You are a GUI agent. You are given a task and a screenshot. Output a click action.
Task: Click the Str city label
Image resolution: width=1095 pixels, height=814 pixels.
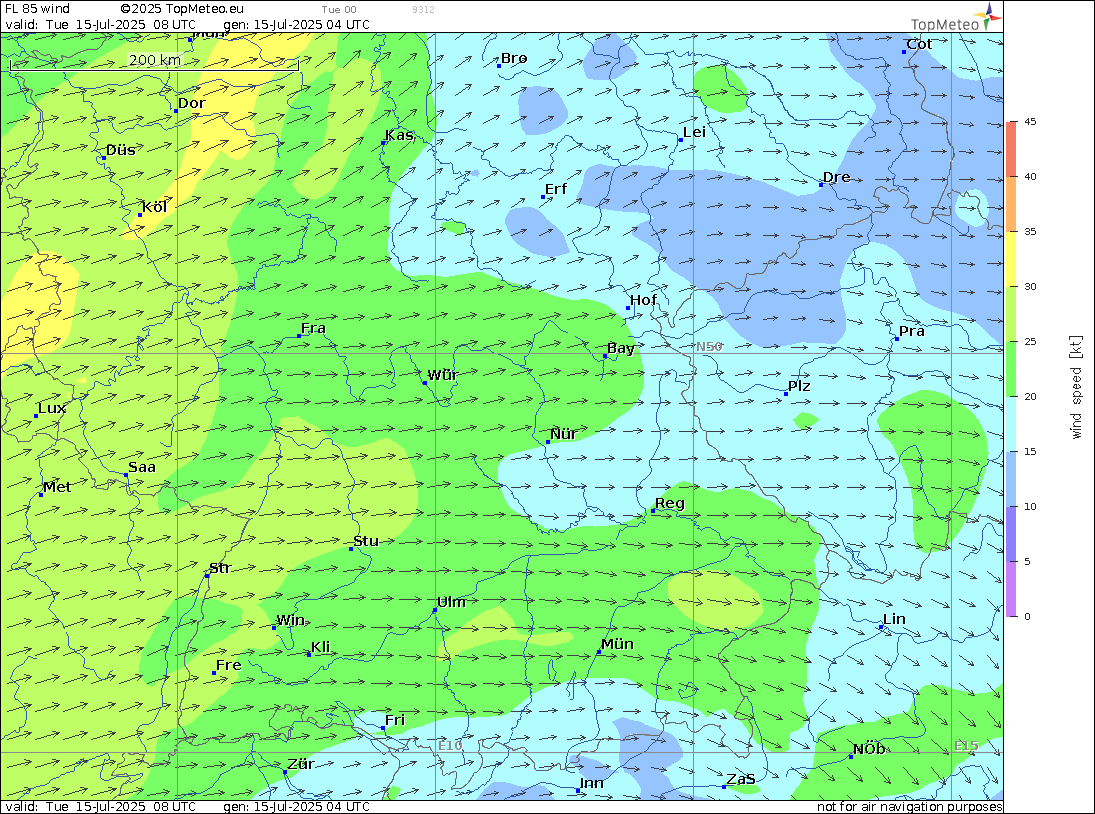pyautogui.click(x=220, y=568)
